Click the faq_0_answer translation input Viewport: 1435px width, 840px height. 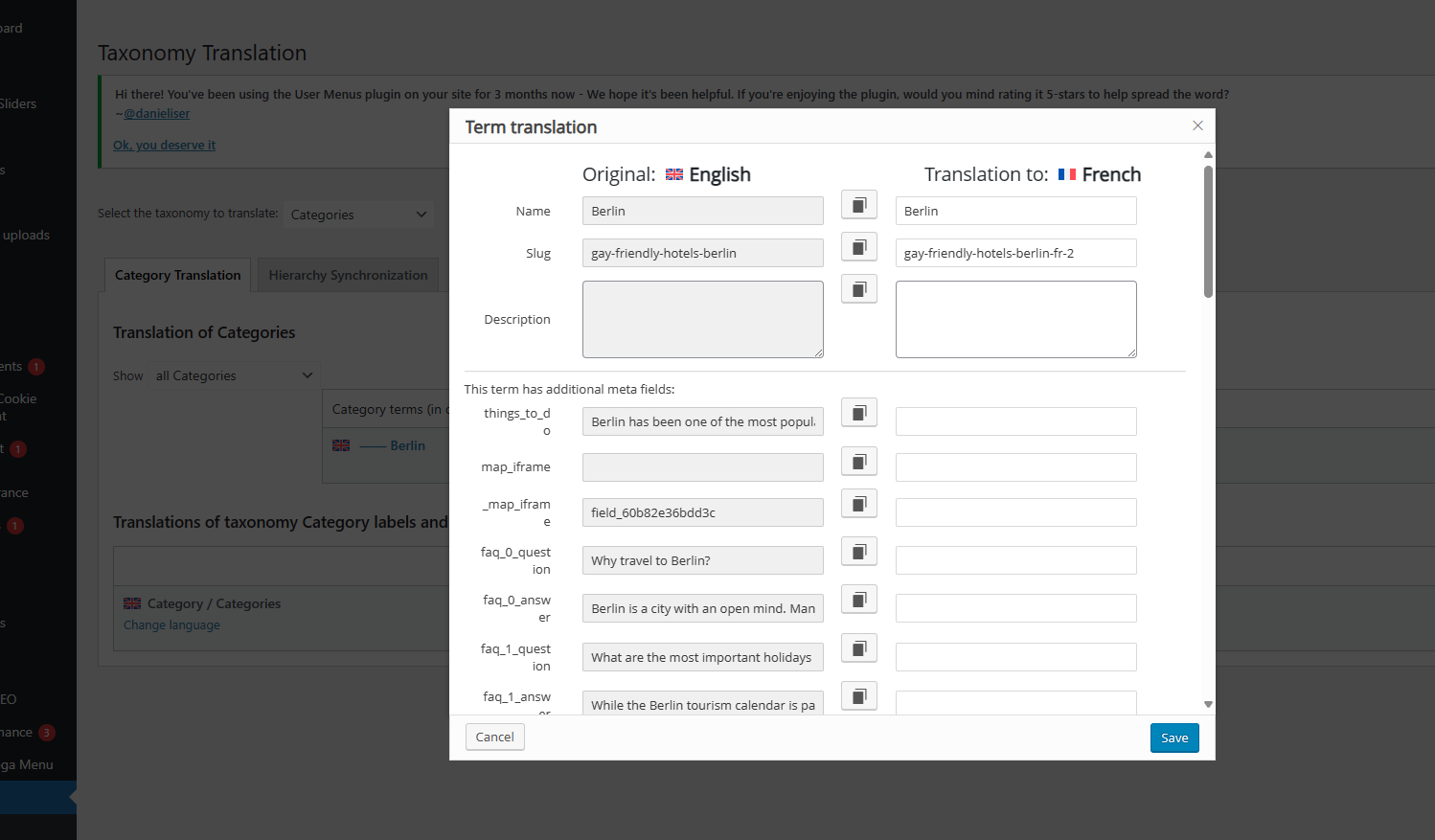coord(1015,608)
